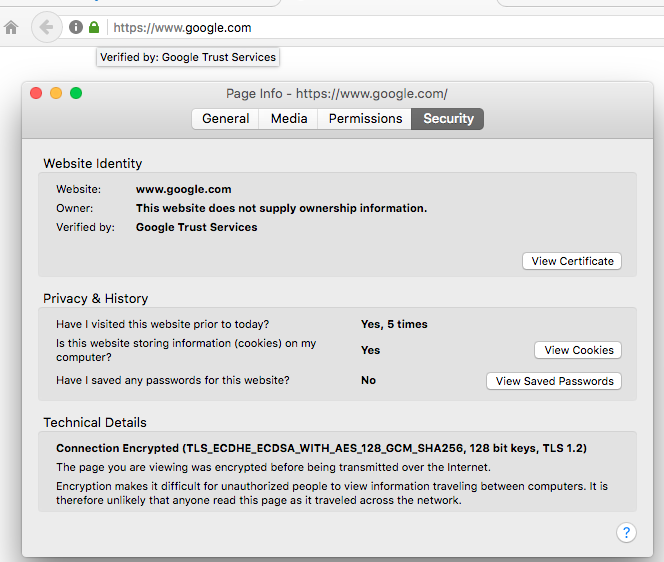Click the Home icon in browser toolbar
The image size is (664, 562).
(x=11, y=28)
